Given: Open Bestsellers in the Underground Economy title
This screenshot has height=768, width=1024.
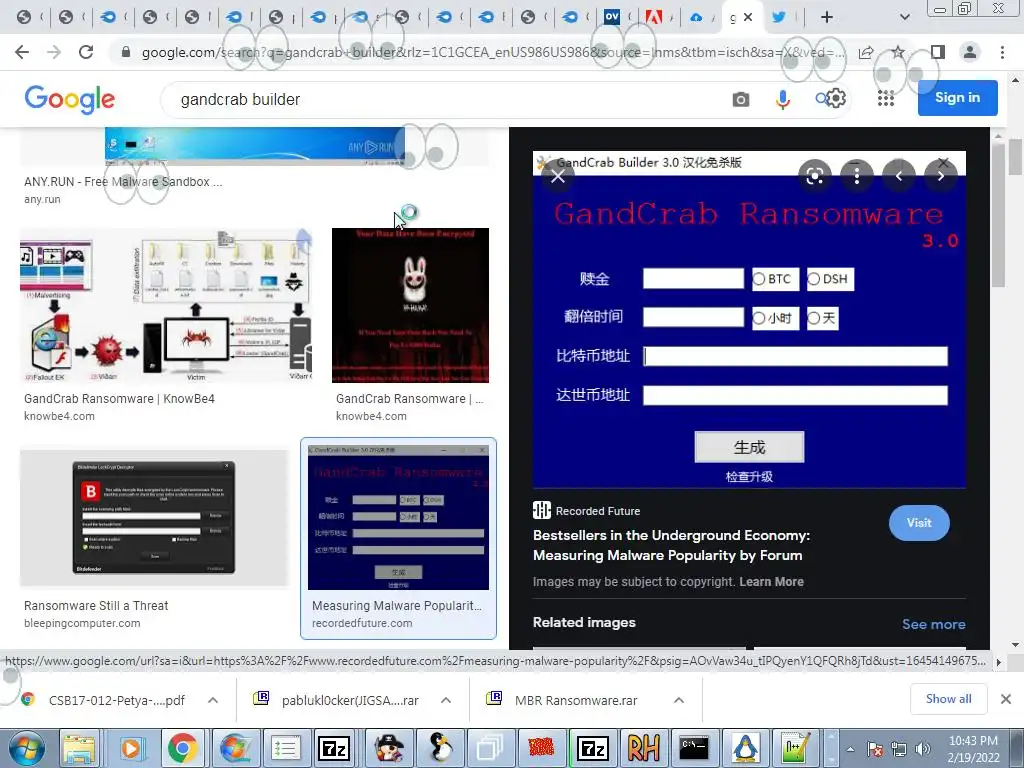Looking at the screenshot, I should (x=671, y=545).
